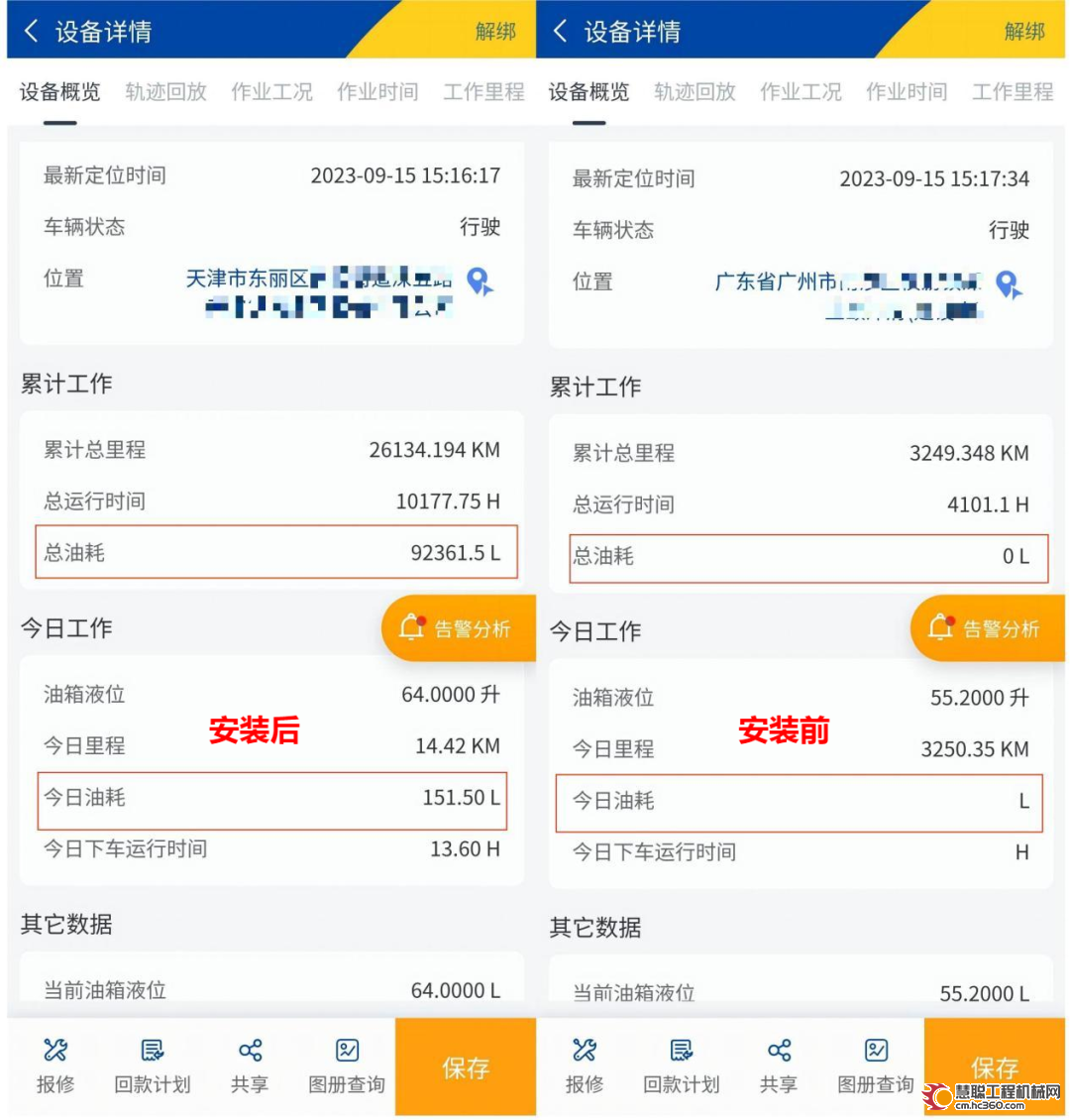The width and height of the screenshot is (1070, 1120).
Task: Click 解绑 unbind on left screen
Action: click(x=495, y=32)
